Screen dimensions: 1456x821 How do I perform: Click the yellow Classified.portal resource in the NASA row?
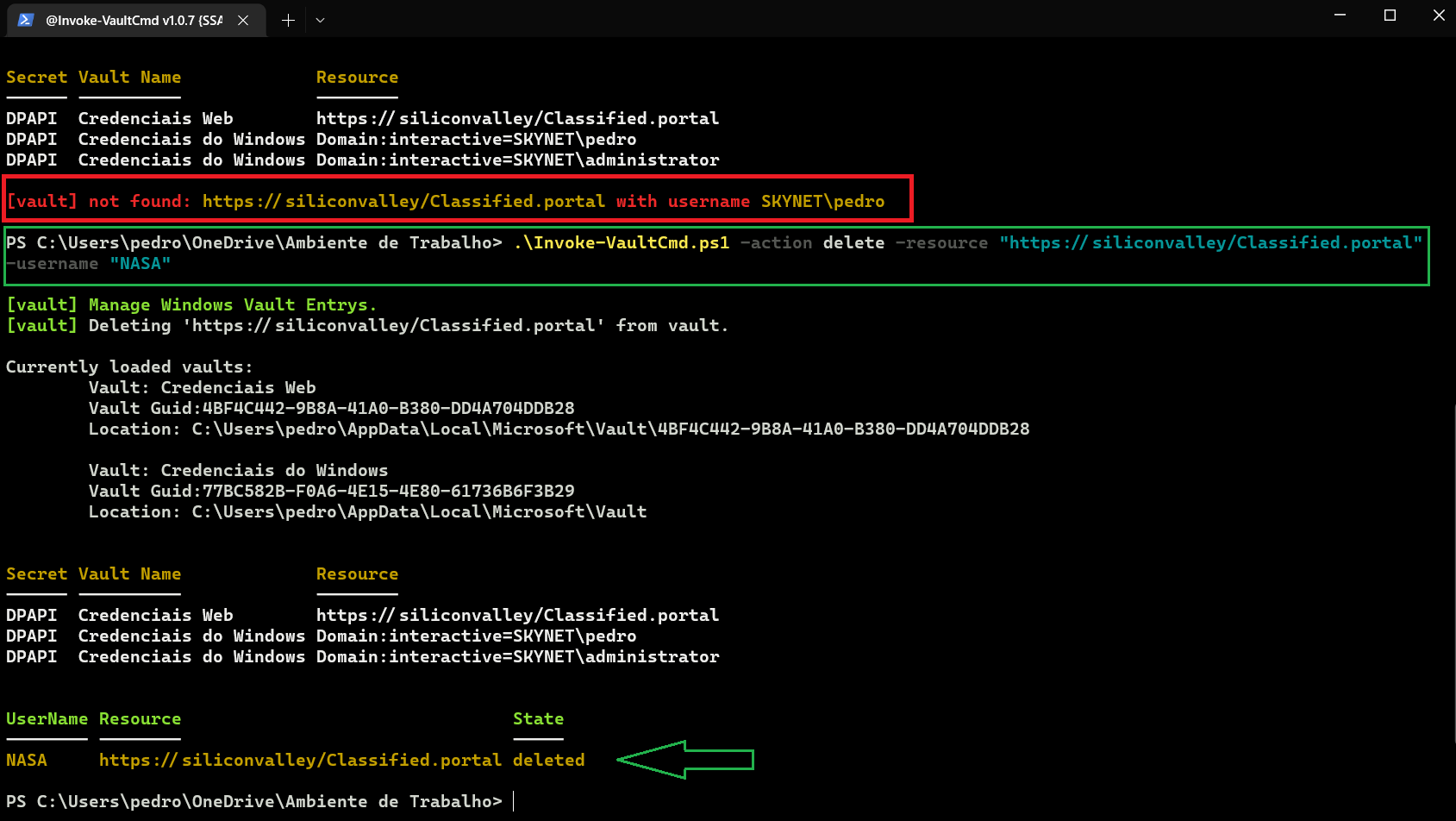tap(300, 760)
